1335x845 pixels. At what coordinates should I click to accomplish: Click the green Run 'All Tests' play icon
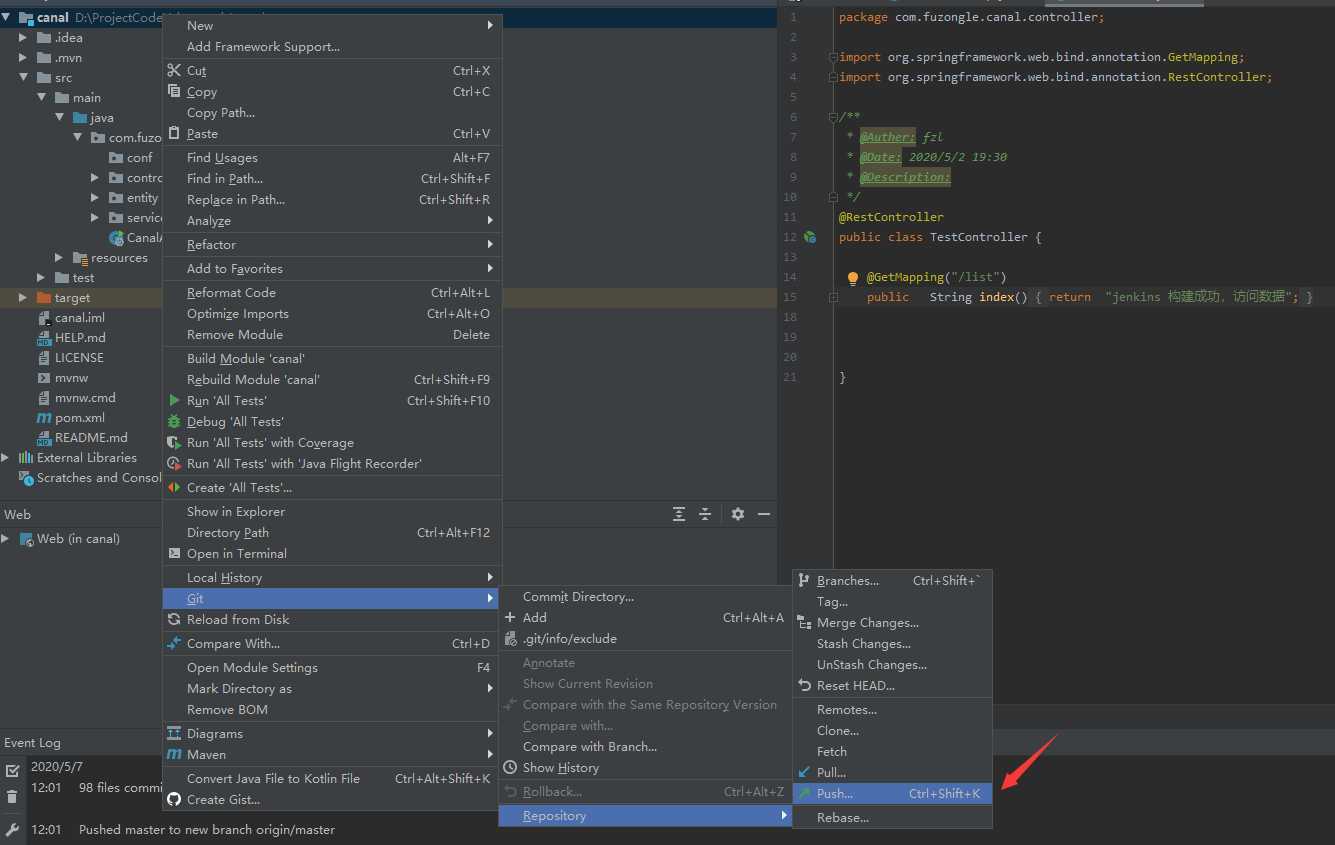coord(174,400)
